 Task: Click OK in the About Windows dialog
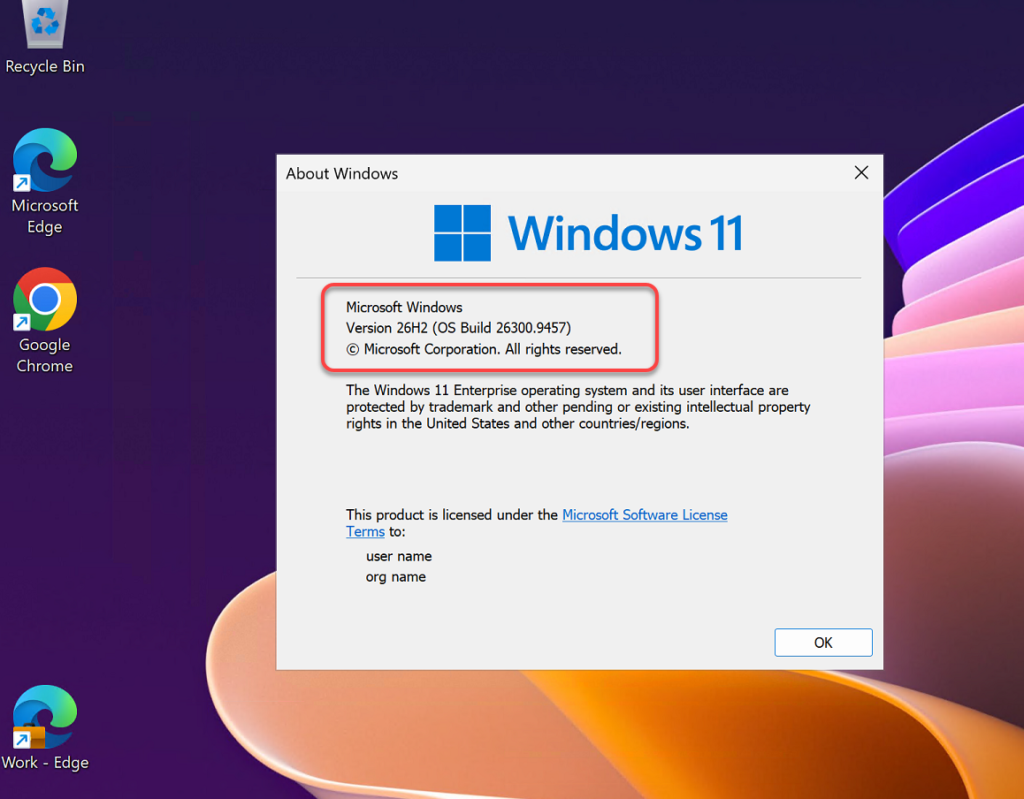pos(823,642)
